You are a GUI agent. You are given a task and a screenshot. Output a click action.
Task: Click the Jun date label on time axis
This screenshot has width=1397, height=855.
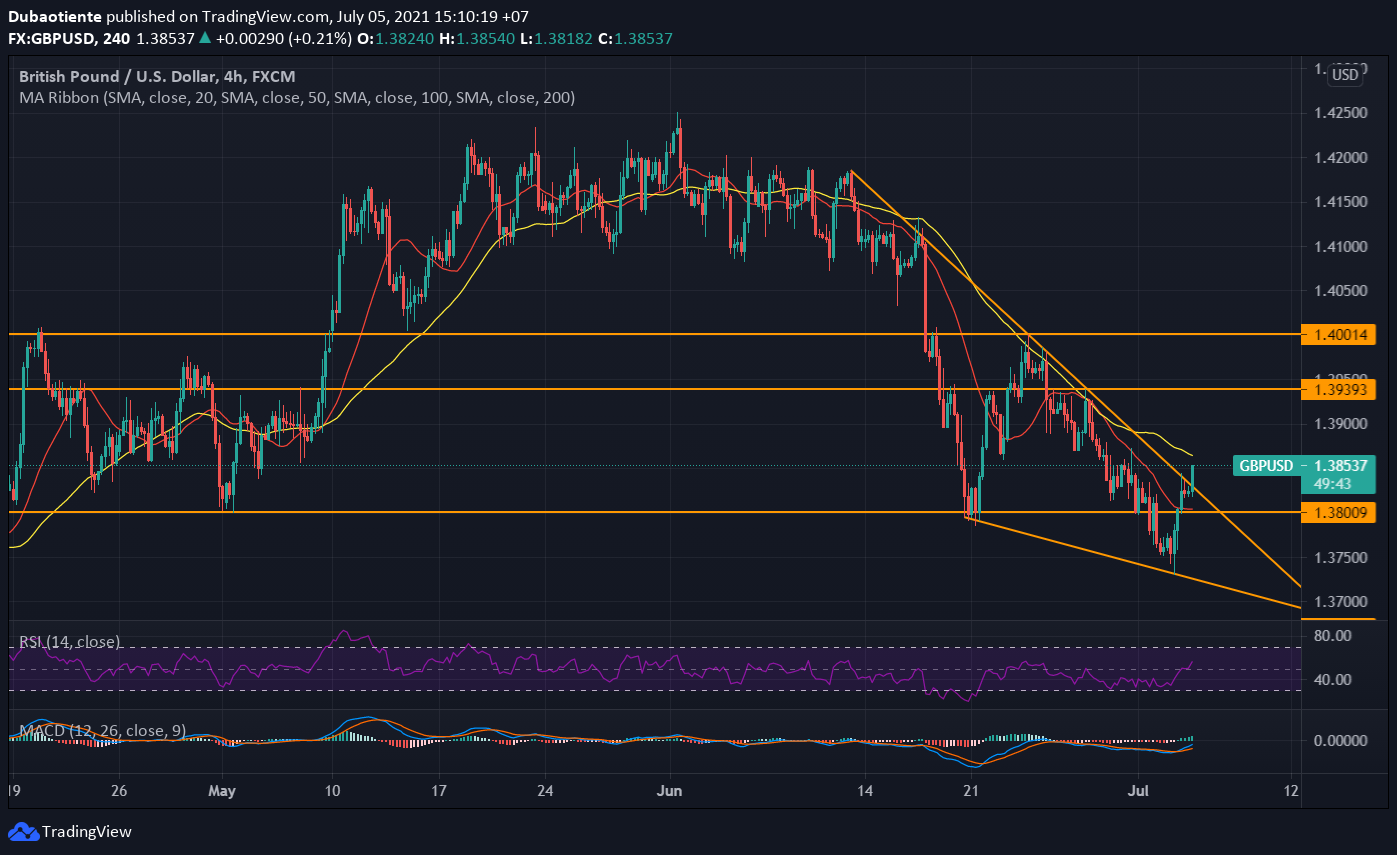668,790
